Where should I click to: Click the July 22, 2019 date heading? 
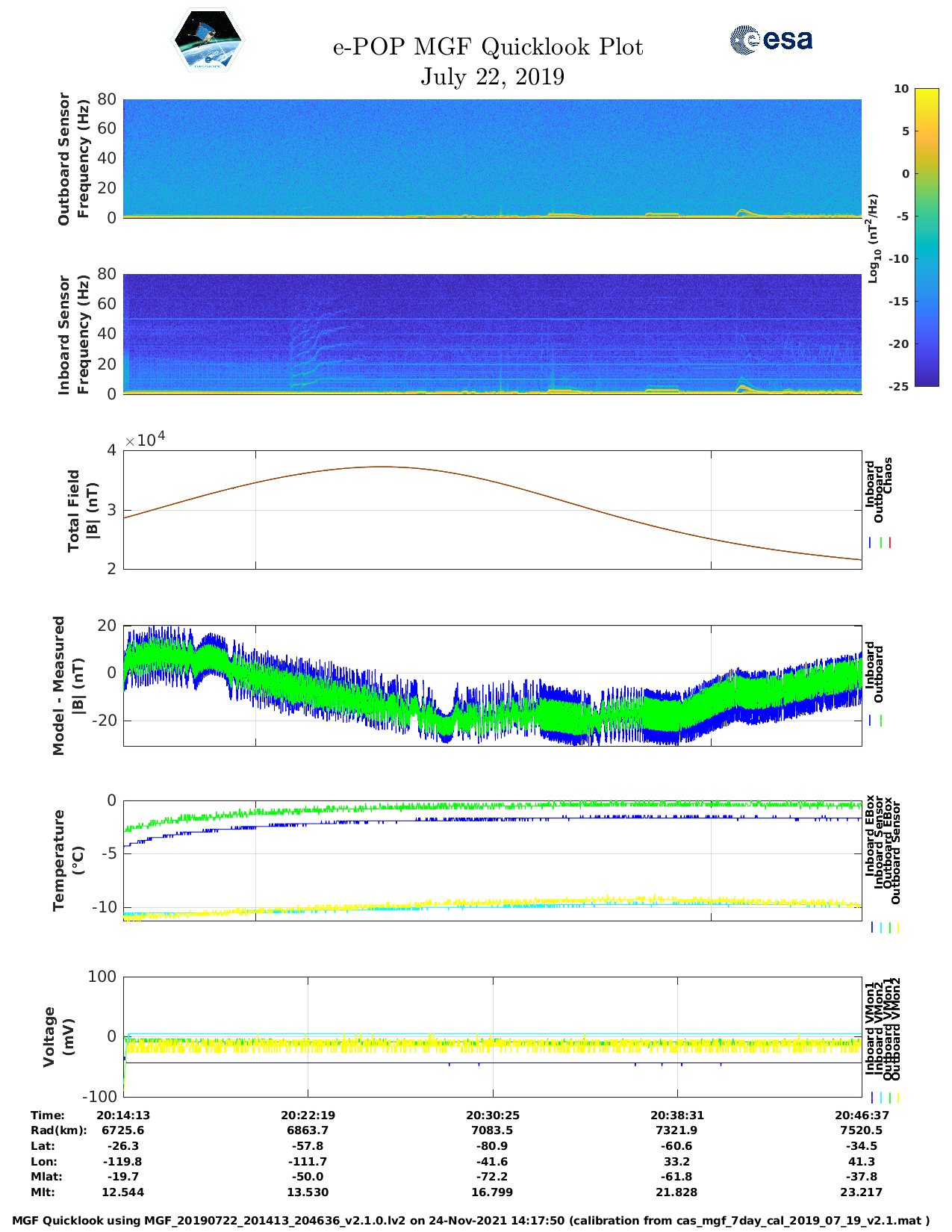[492, 77]
